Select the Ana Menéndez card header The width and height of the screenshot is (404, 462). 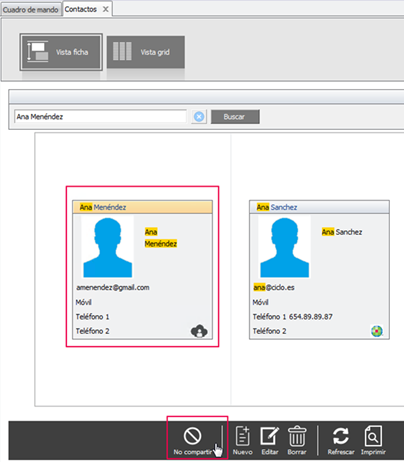[142, 207]
